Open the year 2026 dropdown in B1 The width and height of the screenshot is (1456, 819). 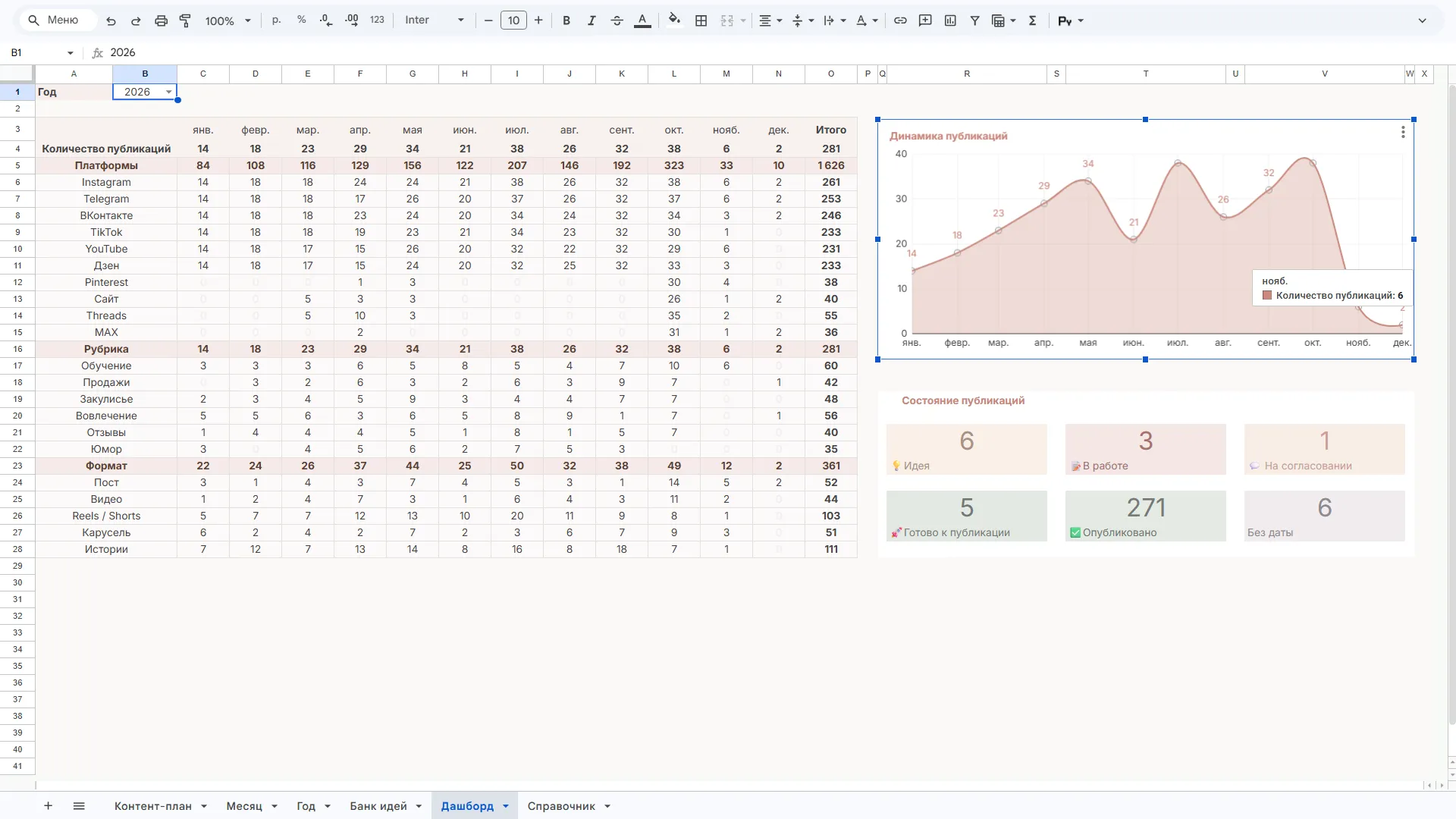pos(168,92)
